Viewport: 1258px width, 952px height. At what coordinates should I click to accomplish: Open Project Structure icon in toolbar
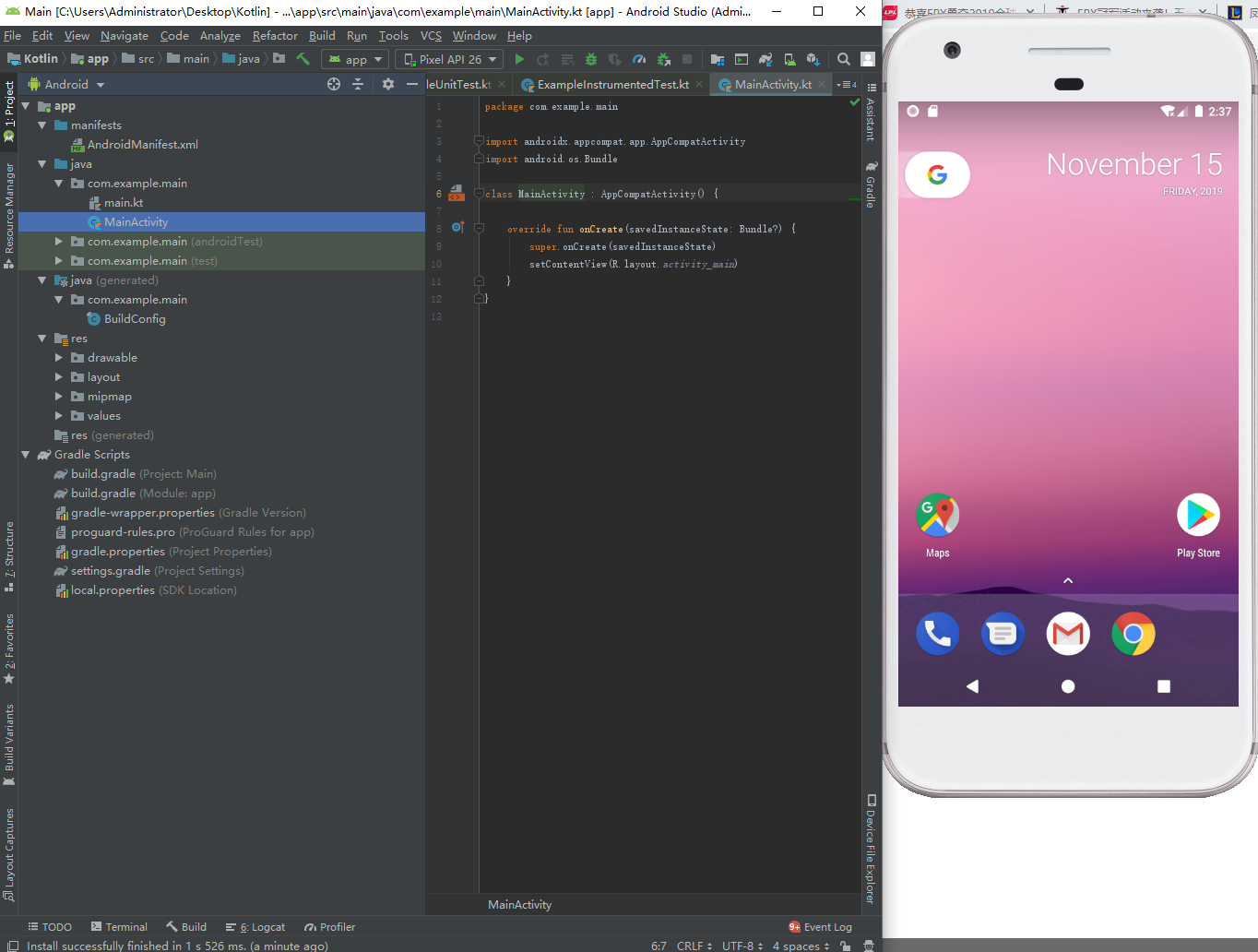pyautogui.click(x=717, y=59)
